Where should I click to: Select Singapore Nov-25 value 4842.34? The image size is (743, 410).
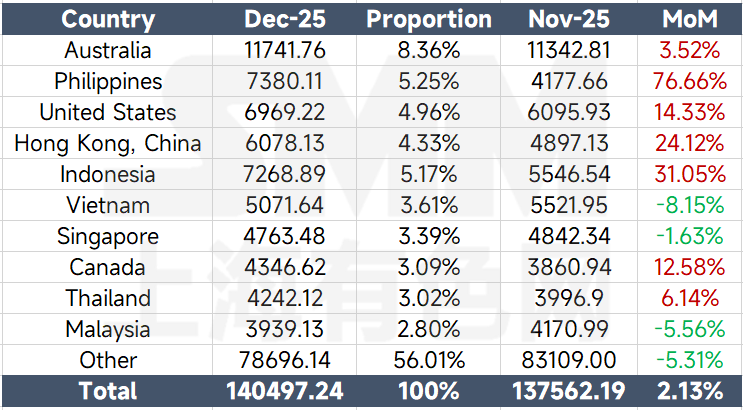568,236
